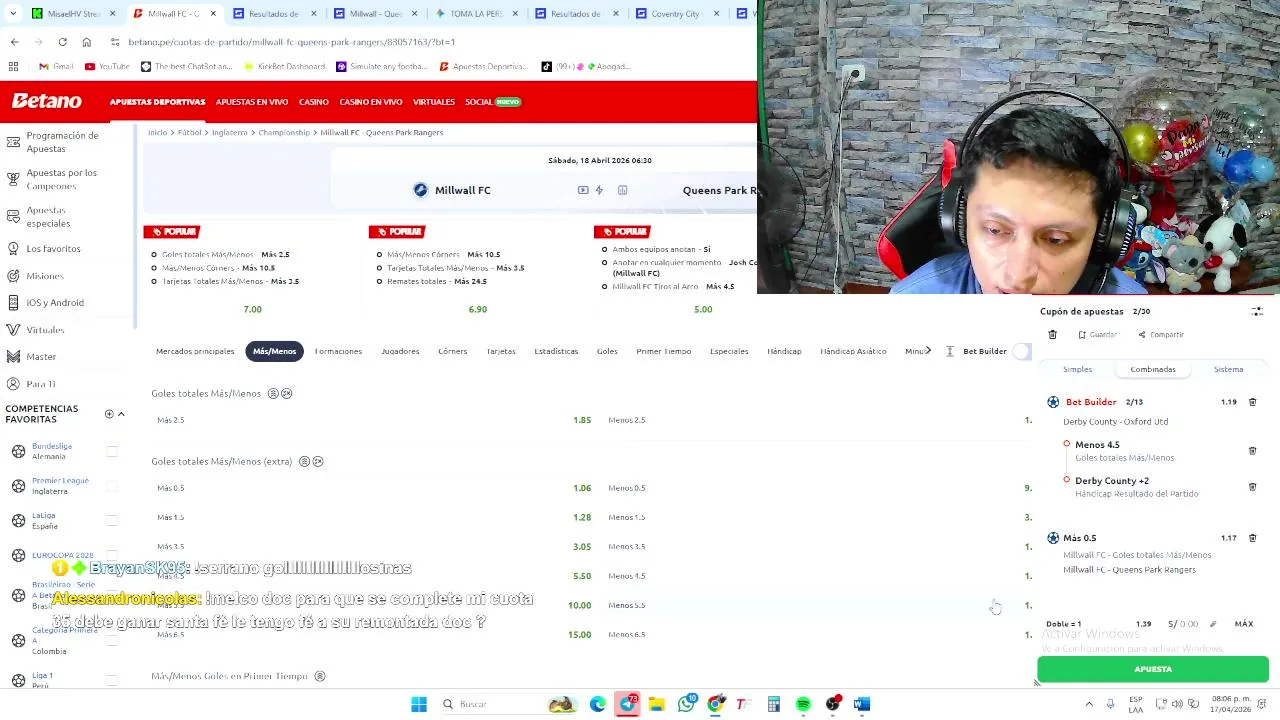Open the Calculator from the taskbar
1280x720 pixels.
coord(773,704)
